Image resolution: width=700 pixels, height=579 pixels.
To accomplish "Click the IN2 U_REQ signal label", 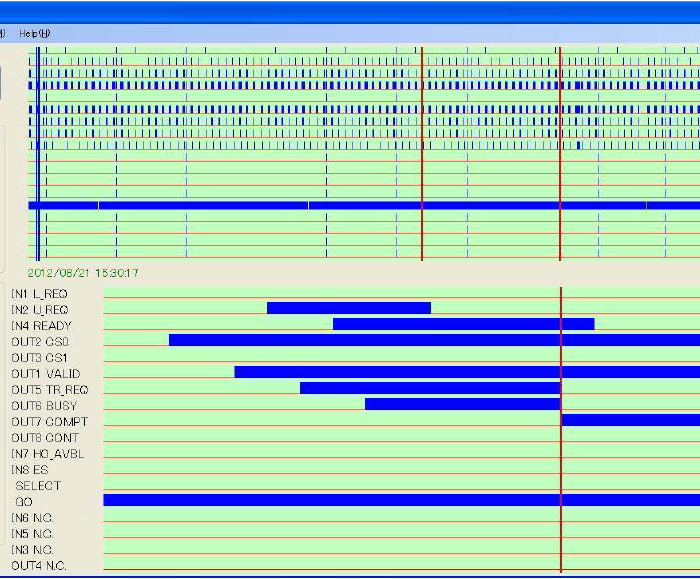I will point(40,309).
